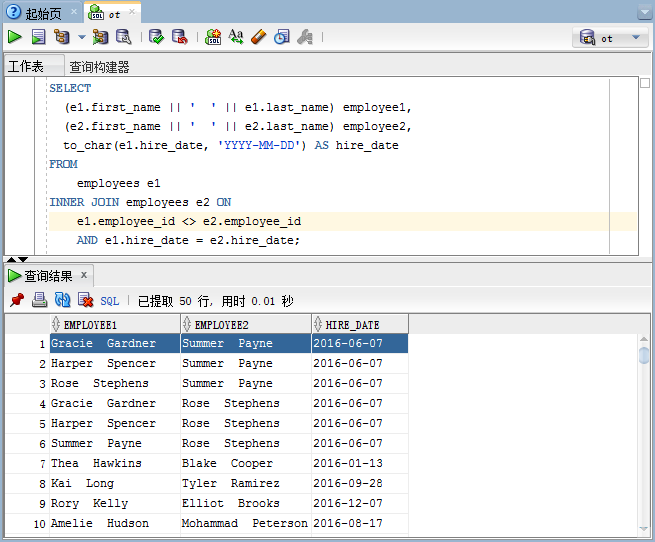Click the Commit transaction icon

click(156, 37)
